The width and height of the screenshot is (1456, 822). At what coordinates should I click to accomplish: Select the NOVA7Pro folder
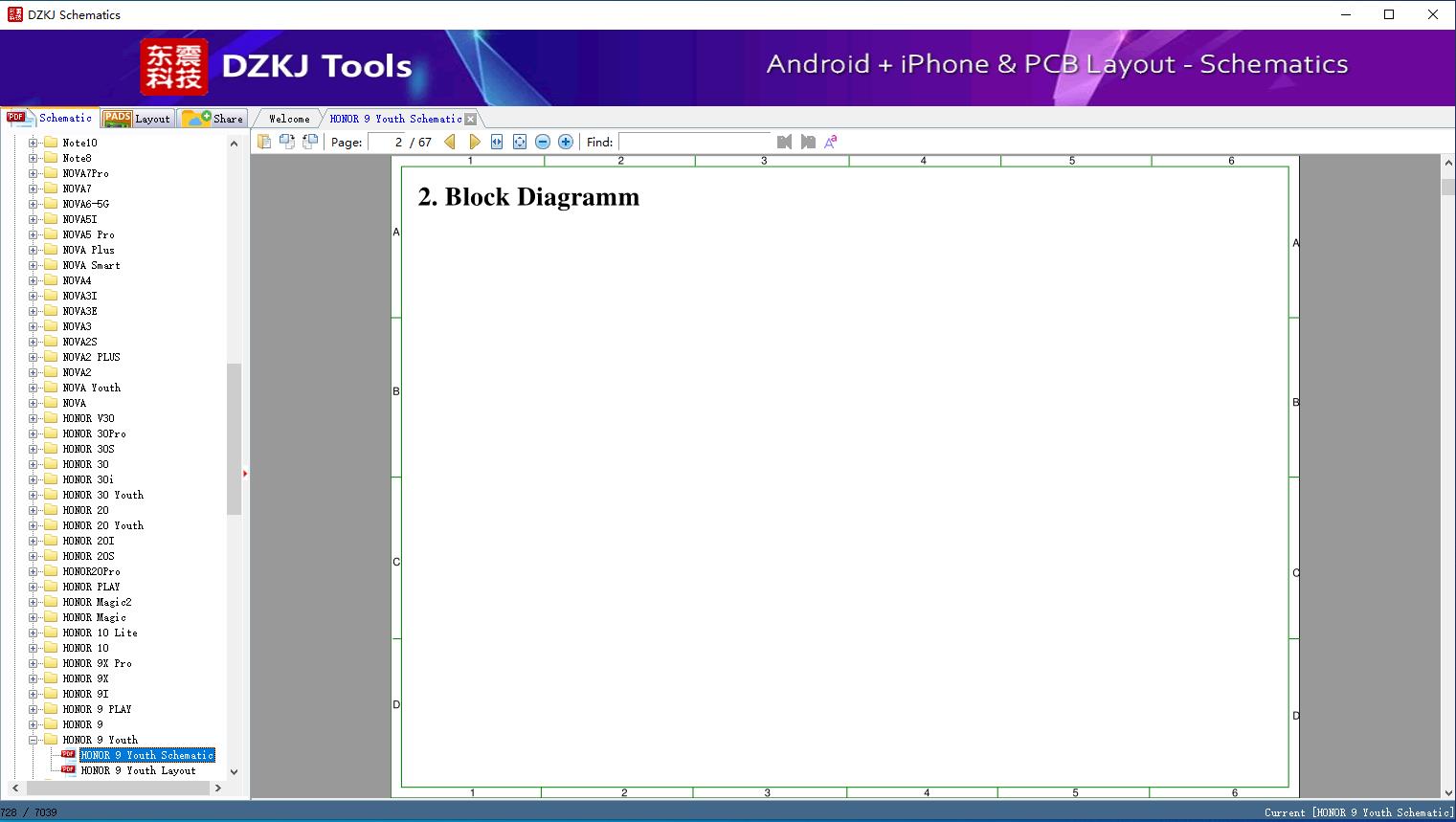point(85,173)
